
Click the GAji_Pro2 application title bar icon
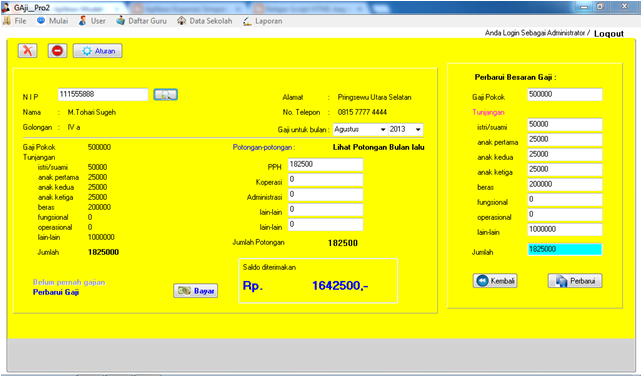coord(6,7)
